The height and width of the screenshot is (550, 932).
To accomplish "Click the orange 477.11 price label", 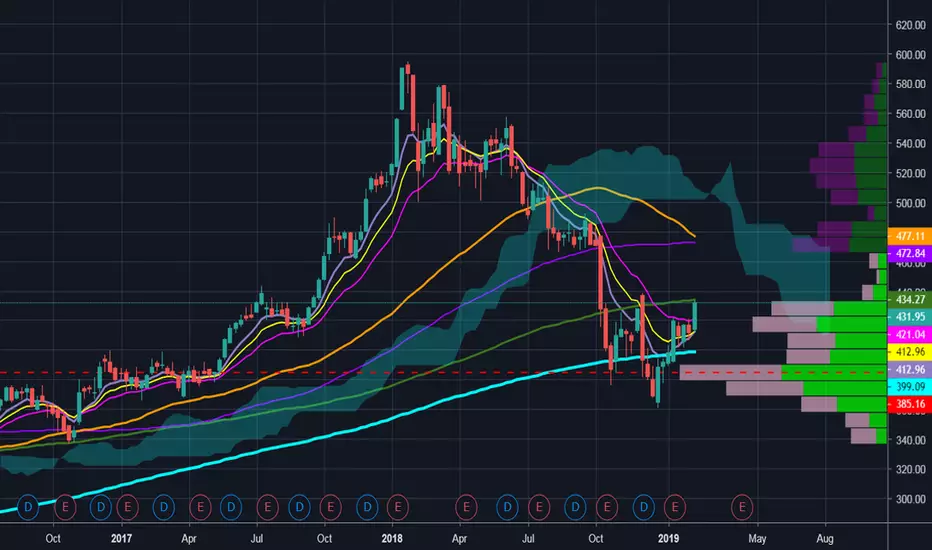I will pos(910,236).
